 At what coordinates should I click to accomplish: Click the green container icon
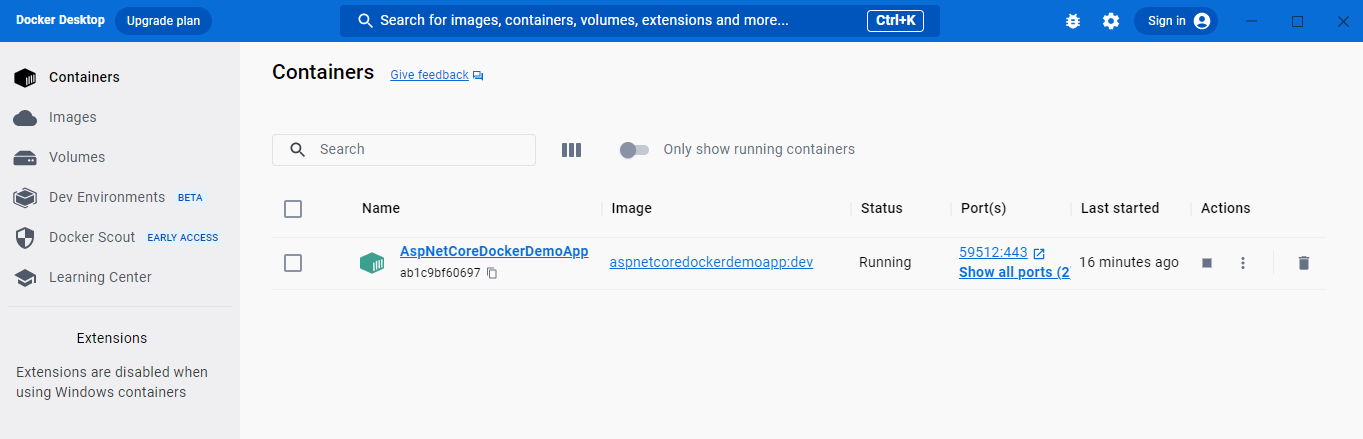[372, 263]
